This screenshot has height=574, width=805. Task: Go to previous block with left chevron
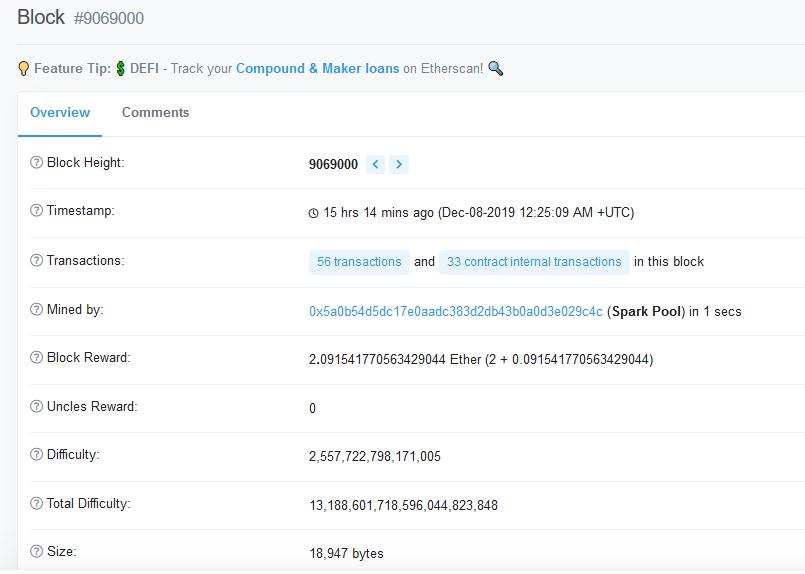click(375, 165)
